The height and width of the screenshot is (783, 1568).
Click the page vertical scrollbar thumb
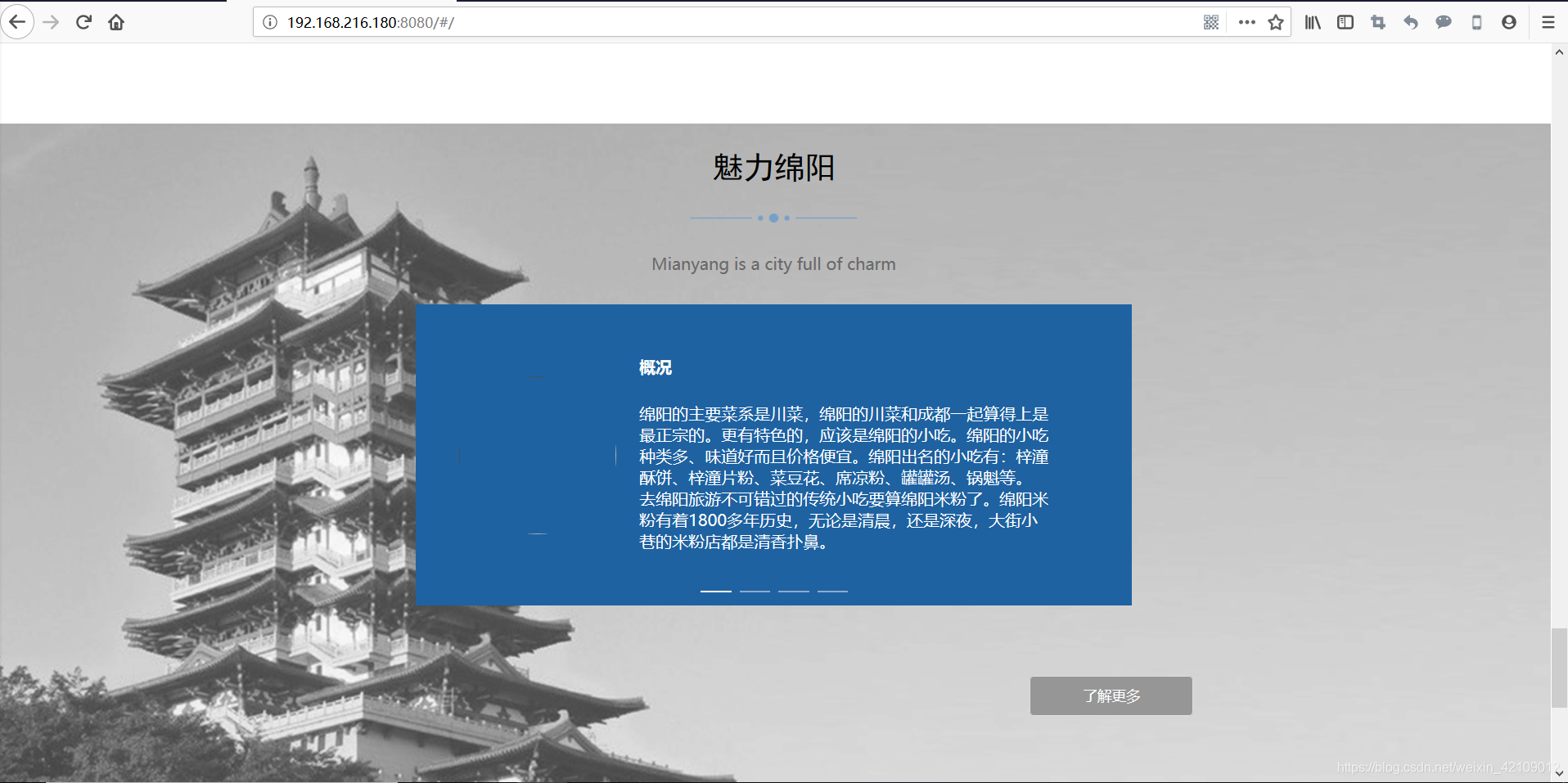pos(1559,668)
